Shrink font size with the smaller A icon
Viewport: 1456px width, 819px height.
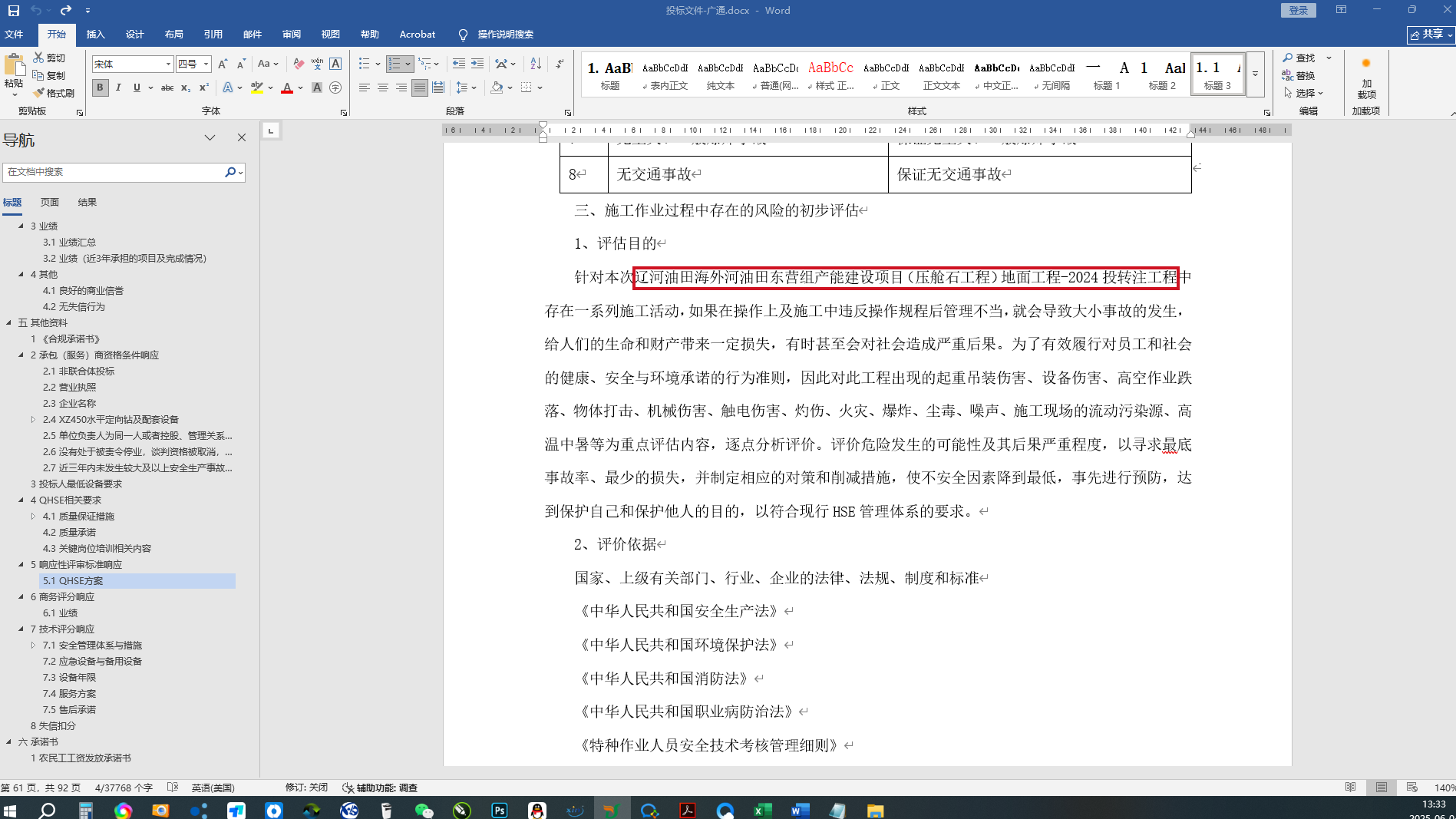pos(241,64)
